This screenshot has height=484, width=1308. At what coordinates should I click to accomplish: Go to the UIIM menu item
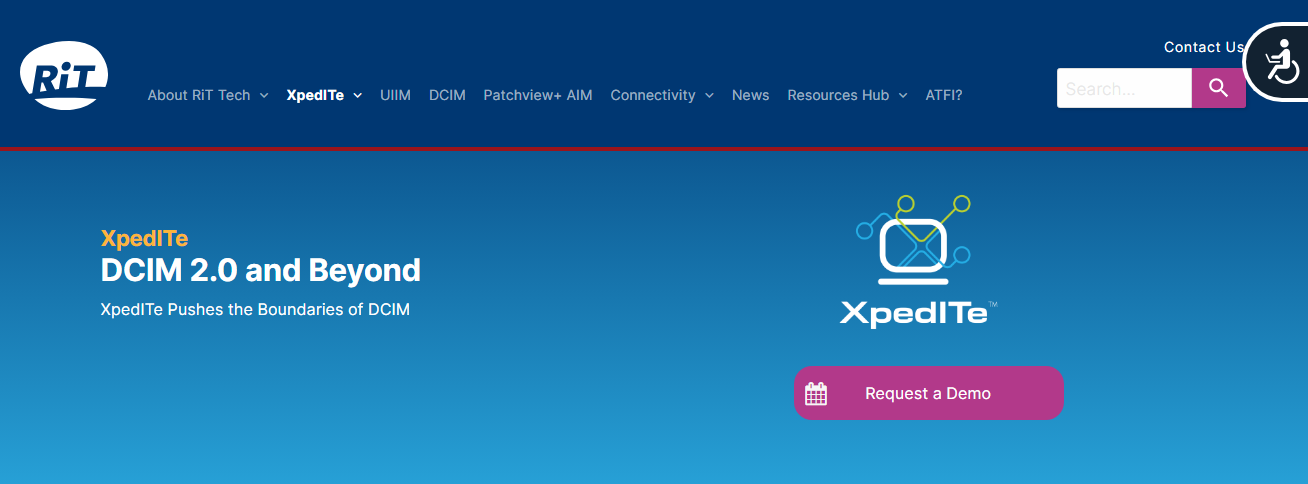(x=395, y=95)
